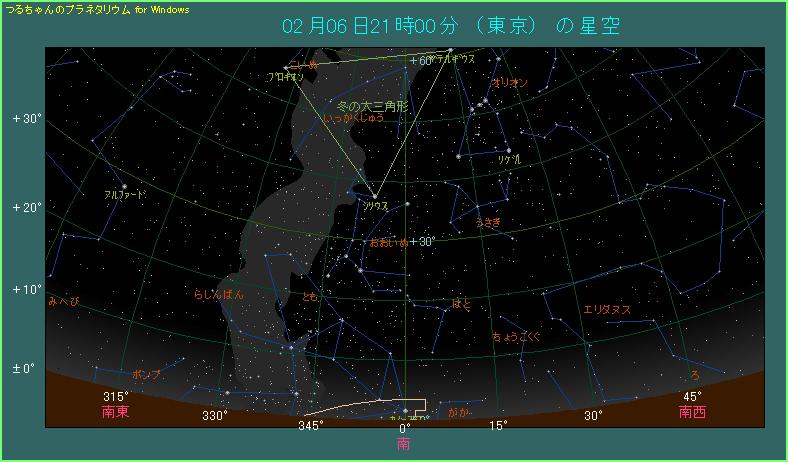Select the Southeast direction marker (南東)

116,411
